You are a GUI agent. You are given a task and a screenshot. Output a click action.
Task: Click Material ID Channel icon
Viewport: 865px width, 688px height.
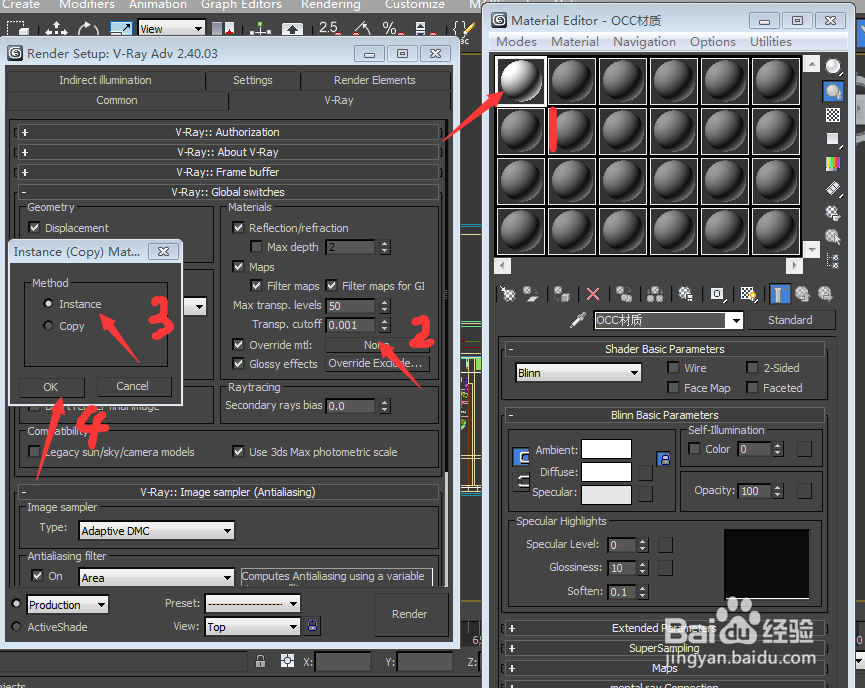(717, 294)
